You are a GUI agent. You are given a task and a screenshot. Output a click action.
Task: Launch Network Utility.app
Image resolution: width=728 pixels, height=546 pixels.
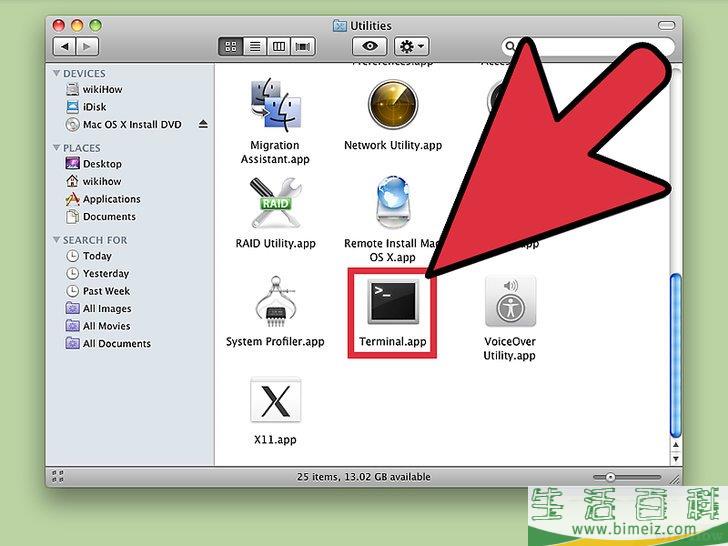pos(392,107)
